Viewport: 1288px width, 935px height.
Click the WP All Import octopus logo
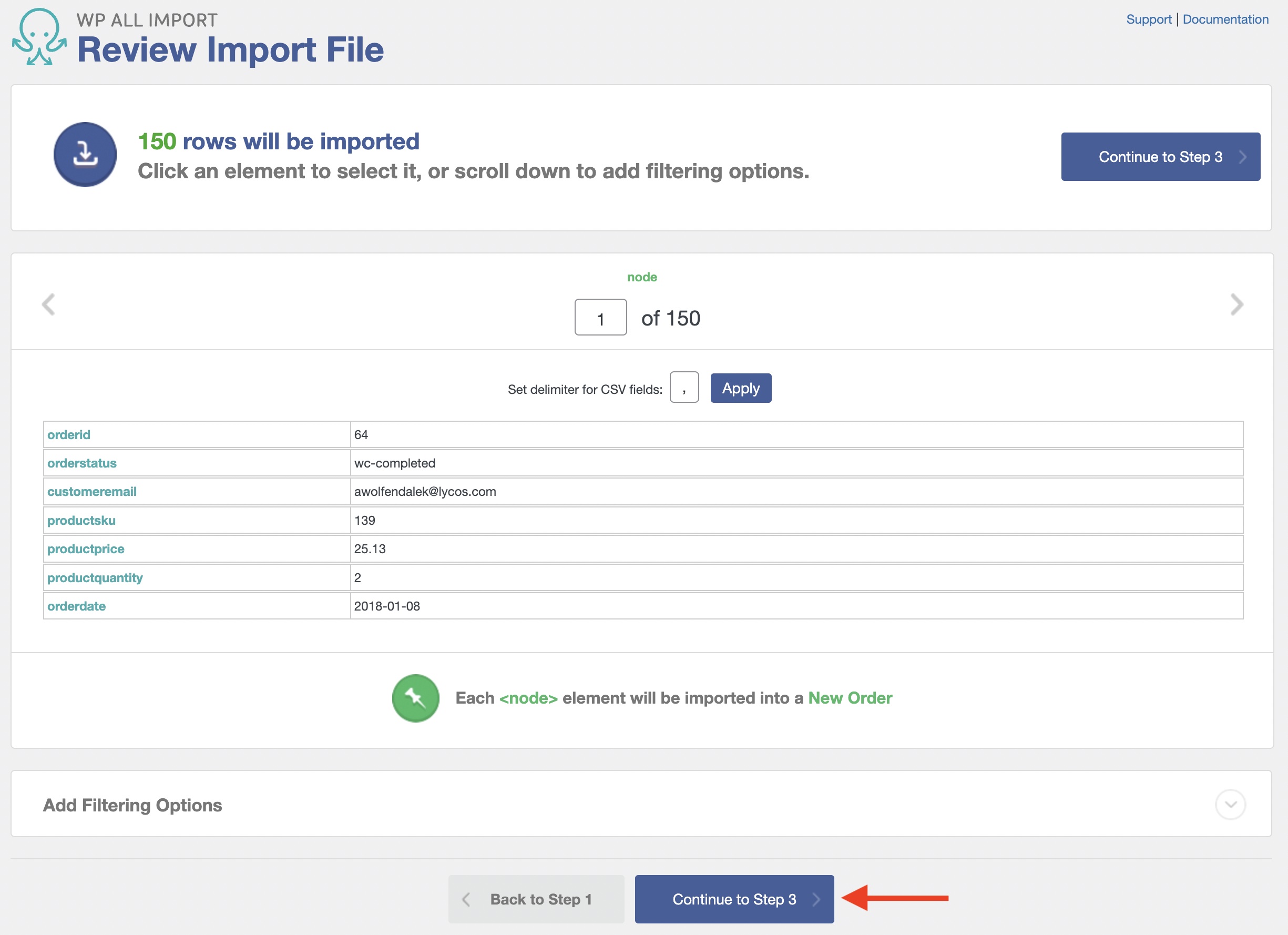(x=39, y=37)
